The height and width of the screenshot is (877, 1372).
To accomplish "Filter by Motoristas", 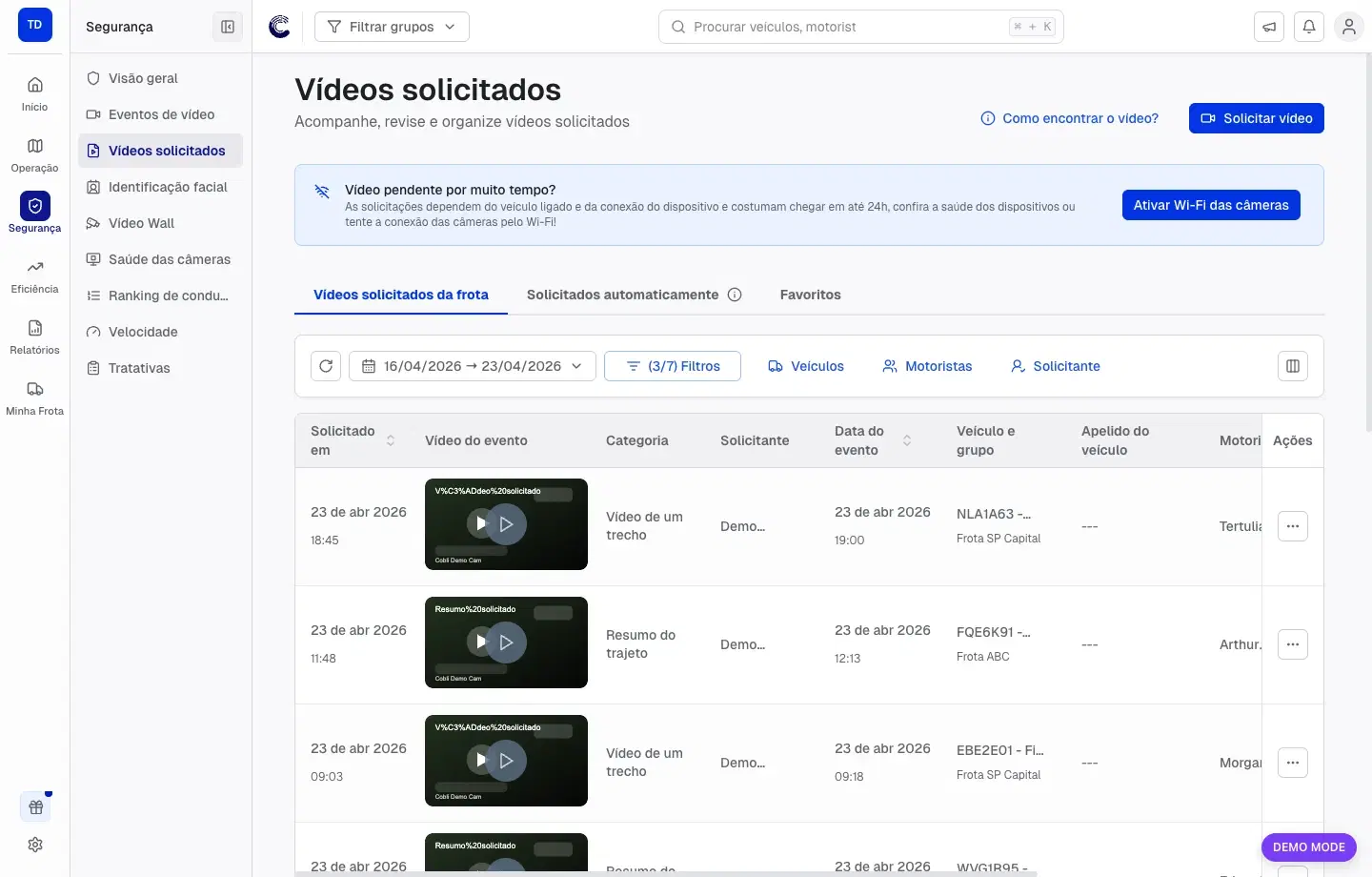I will point(927,366).
